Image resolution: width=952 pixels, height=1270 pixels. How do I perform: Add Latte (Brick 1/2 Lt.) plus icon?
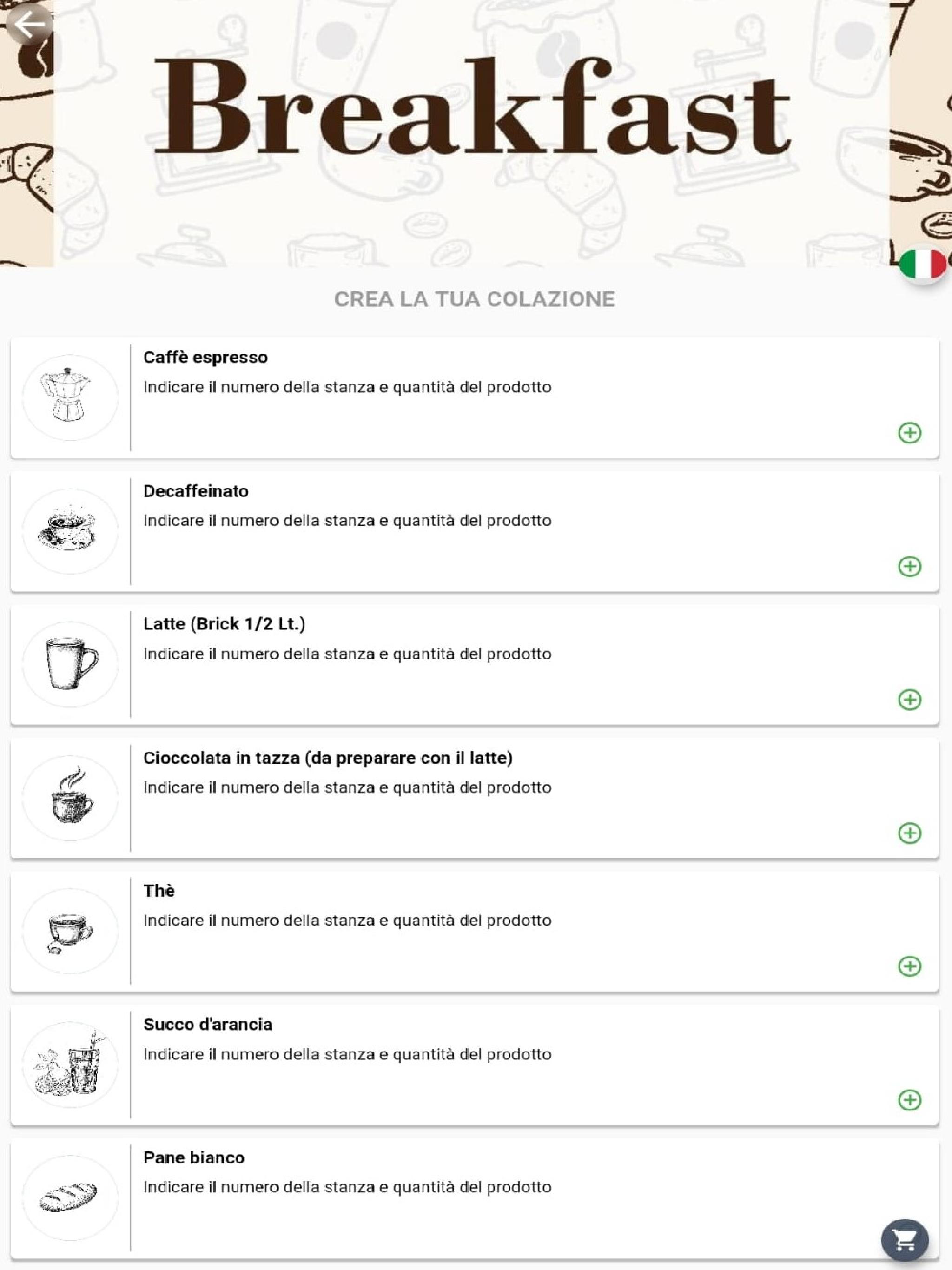pyautogui.click(x=910, y=699)
